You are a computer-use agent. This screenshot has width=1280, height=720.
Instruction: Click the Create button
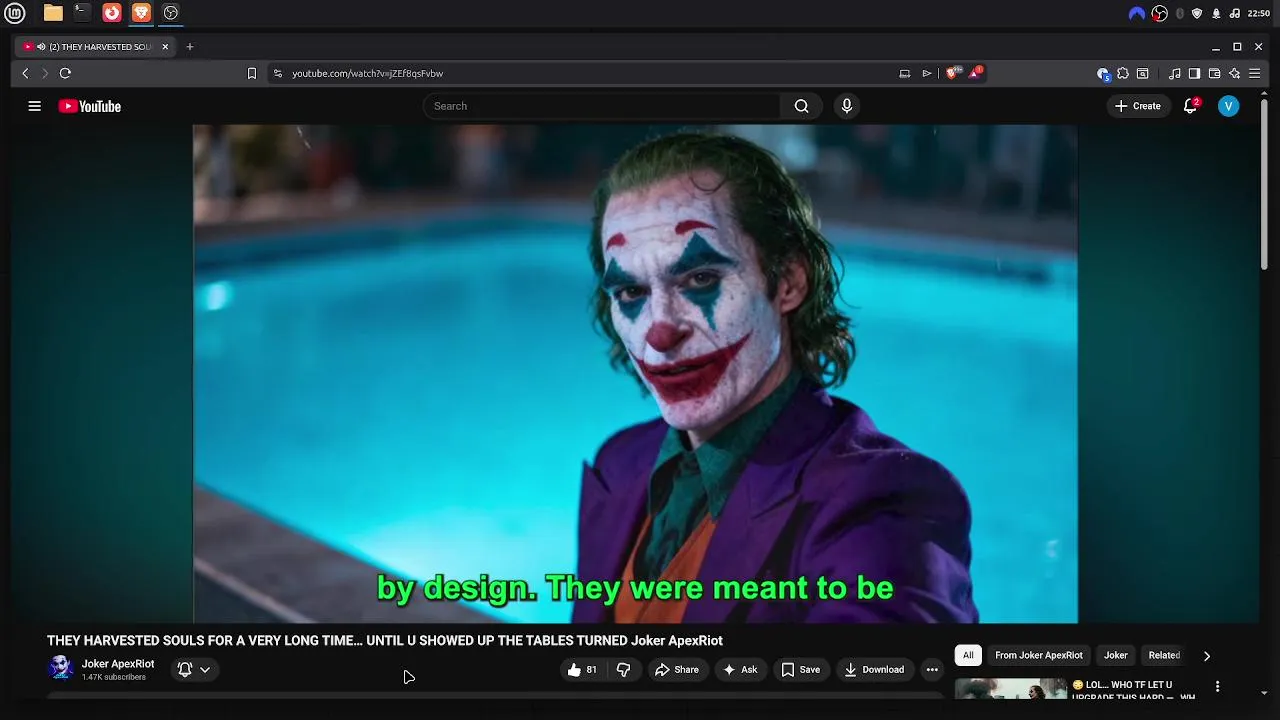click(1138, 106)
